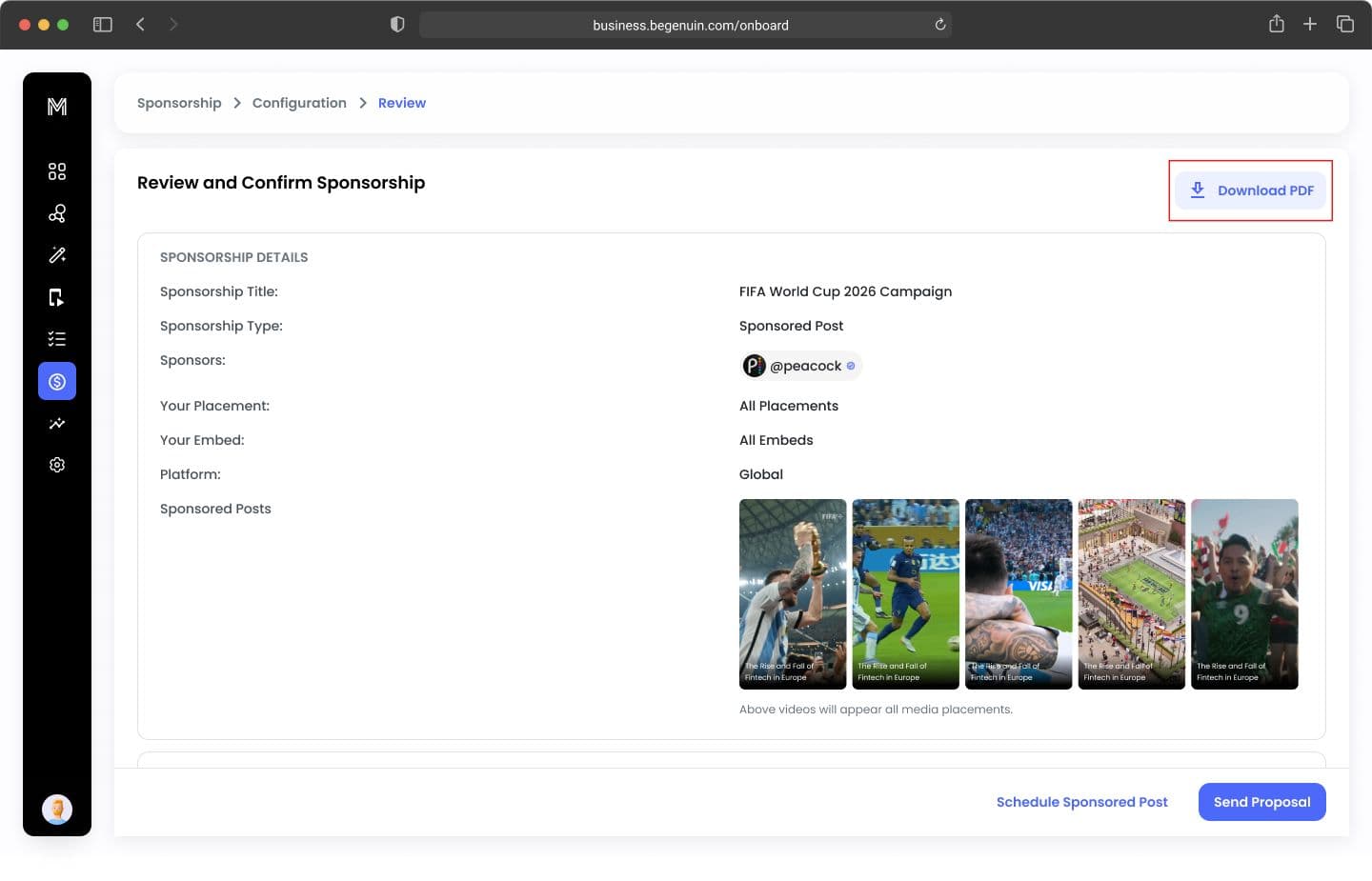Open the analytics trend line icon in sidebar
Screen dimensions: 1372x881
pos(57,423)
